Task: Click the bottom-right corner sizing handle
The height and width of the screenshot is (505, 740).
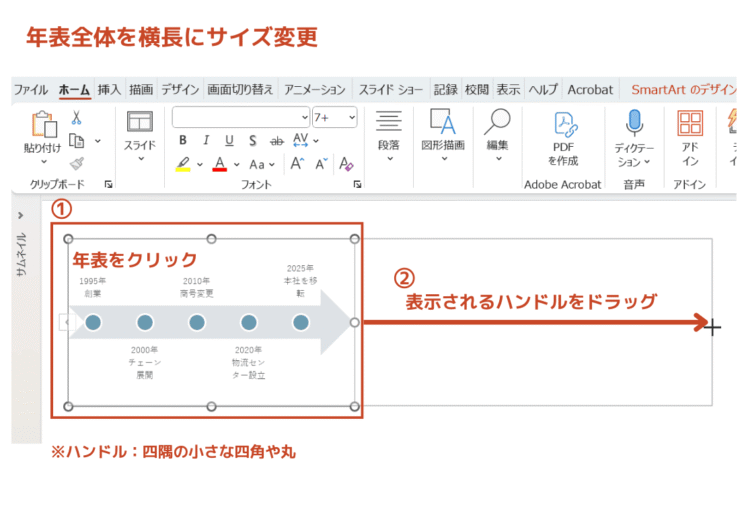Action: 354,406
